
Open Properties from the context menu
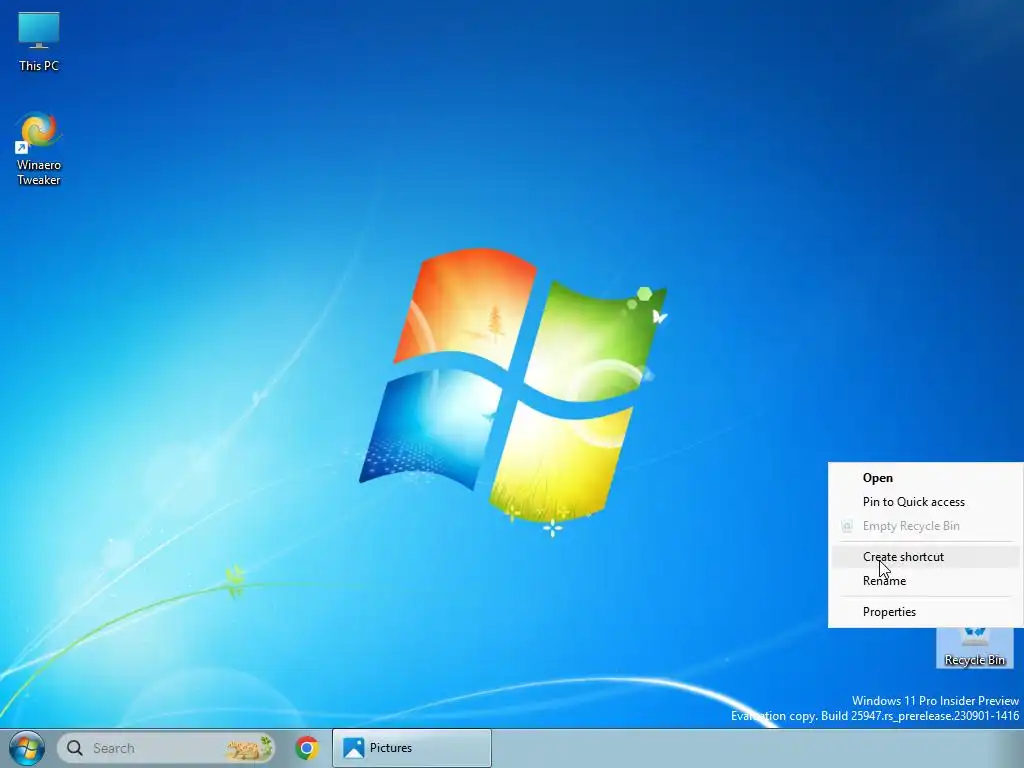tap(925, 611)
